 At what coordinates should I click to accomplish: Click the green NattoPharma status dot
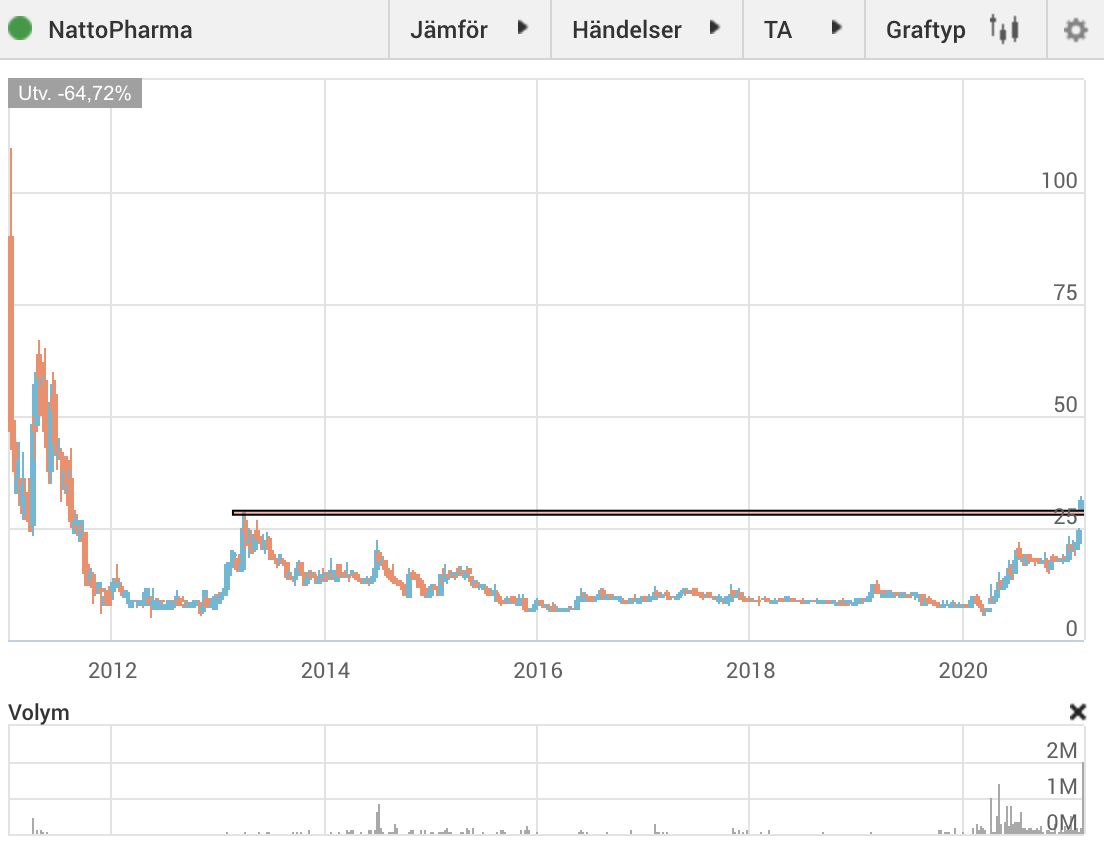[20, 29]
